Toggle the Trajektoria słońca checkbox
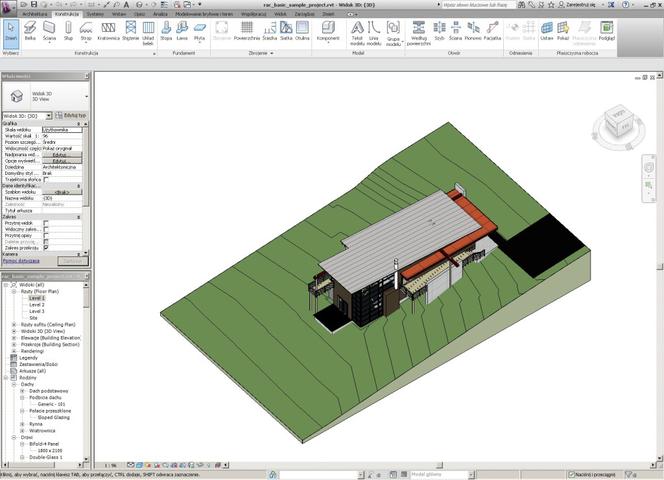664x480 pixels. pyautogui.click(x=46, y=180)
